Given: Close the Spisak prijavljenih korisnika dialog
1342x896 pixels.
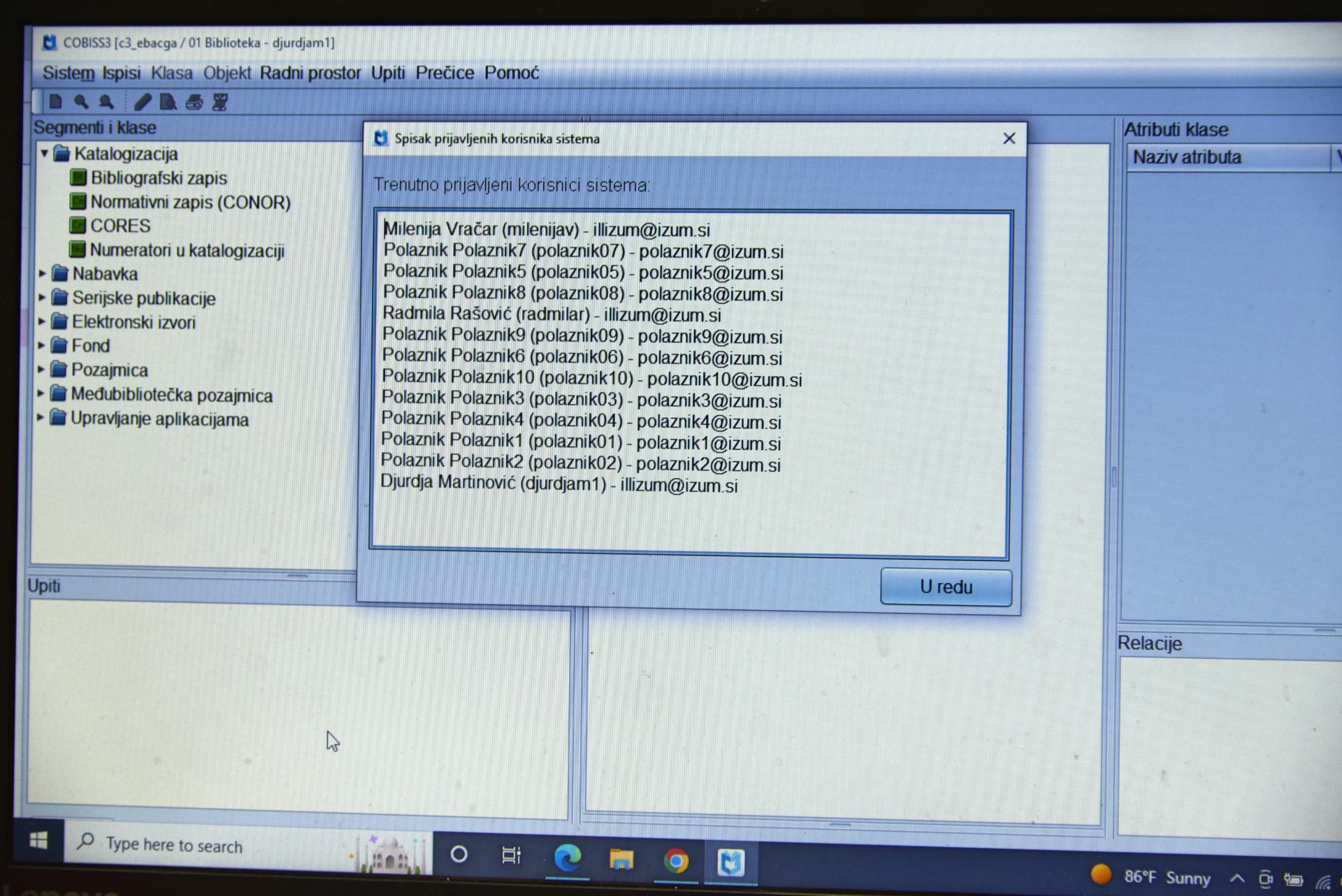Looking at the screenshot, I should [1009, 138].
